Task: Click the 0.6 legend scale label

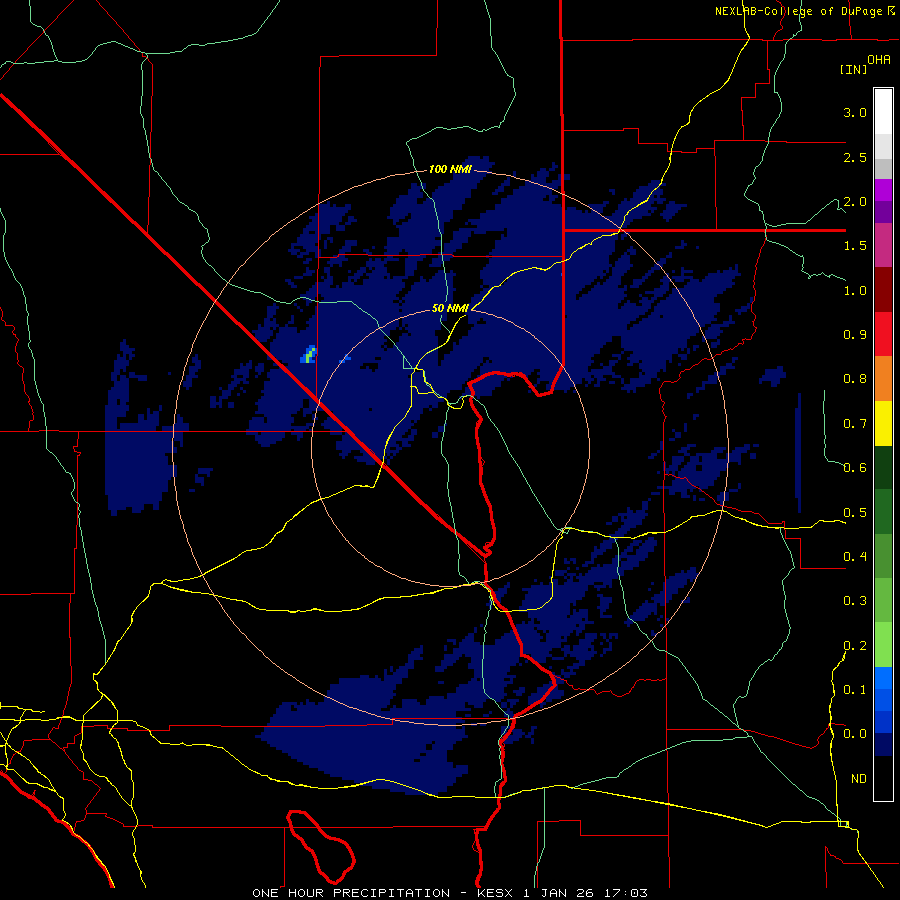Action: point(855,468)
